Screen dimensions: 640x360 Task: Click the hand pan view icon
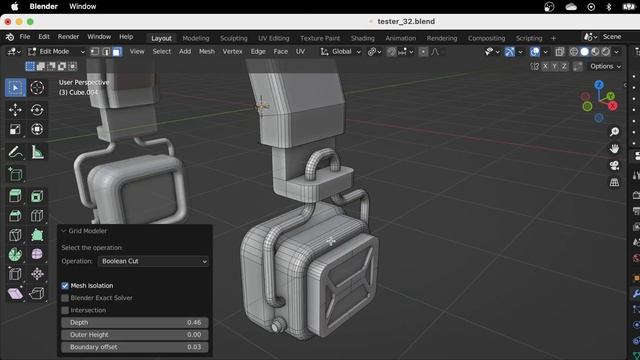tap(614, 149)
